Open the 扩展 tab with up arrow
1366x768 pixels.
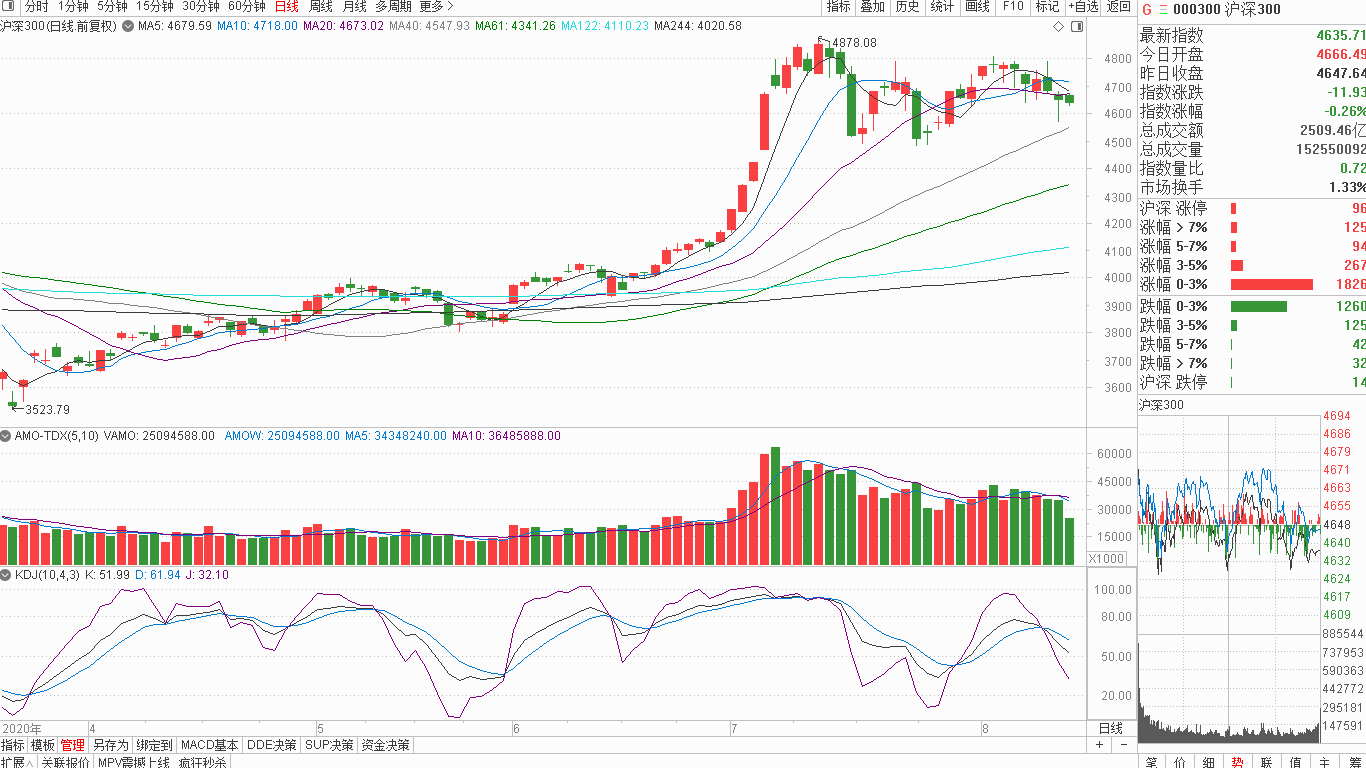(18, 762)
